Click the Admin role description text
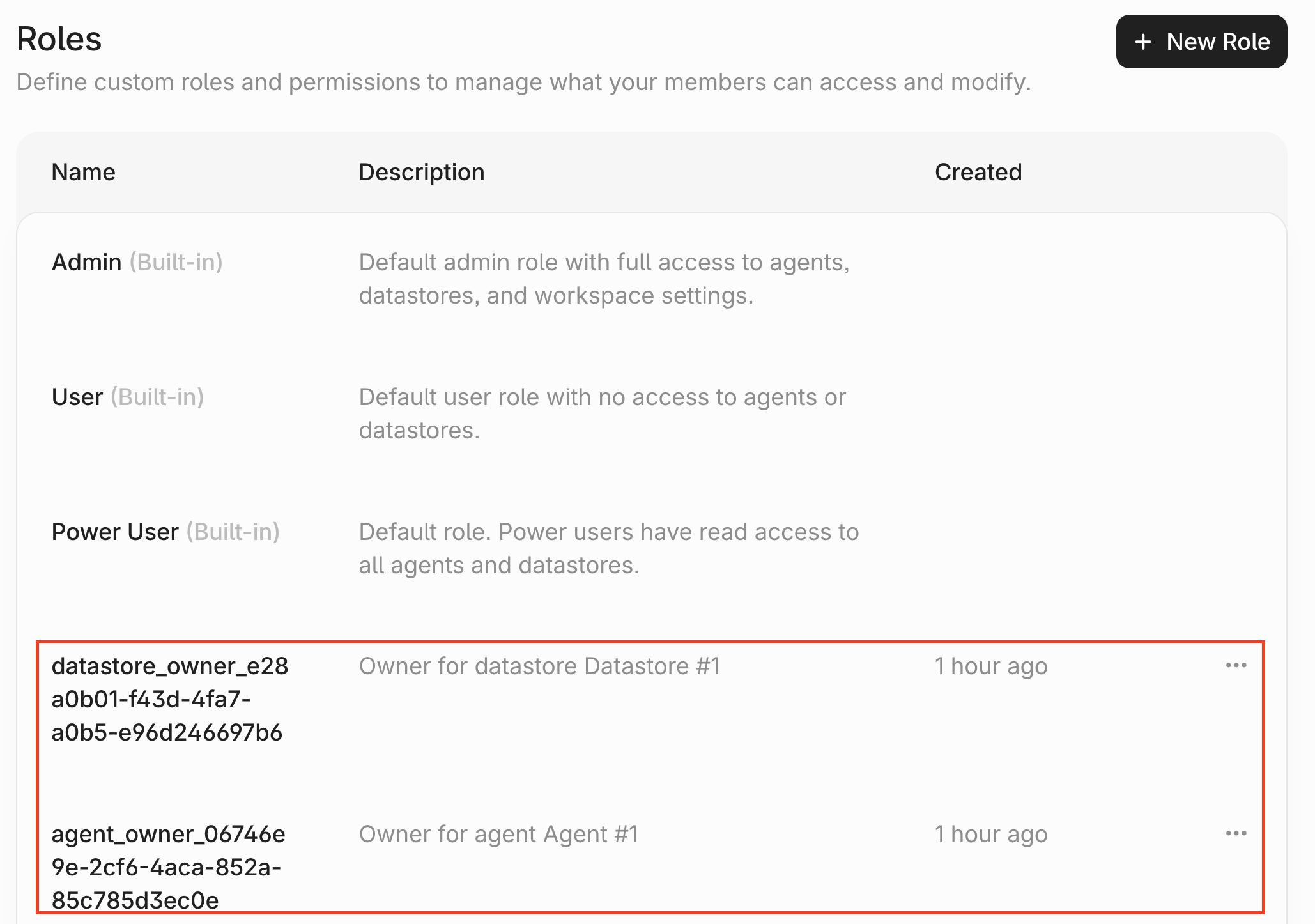This screenshot has height=924, width=1315. pos(604,279)
